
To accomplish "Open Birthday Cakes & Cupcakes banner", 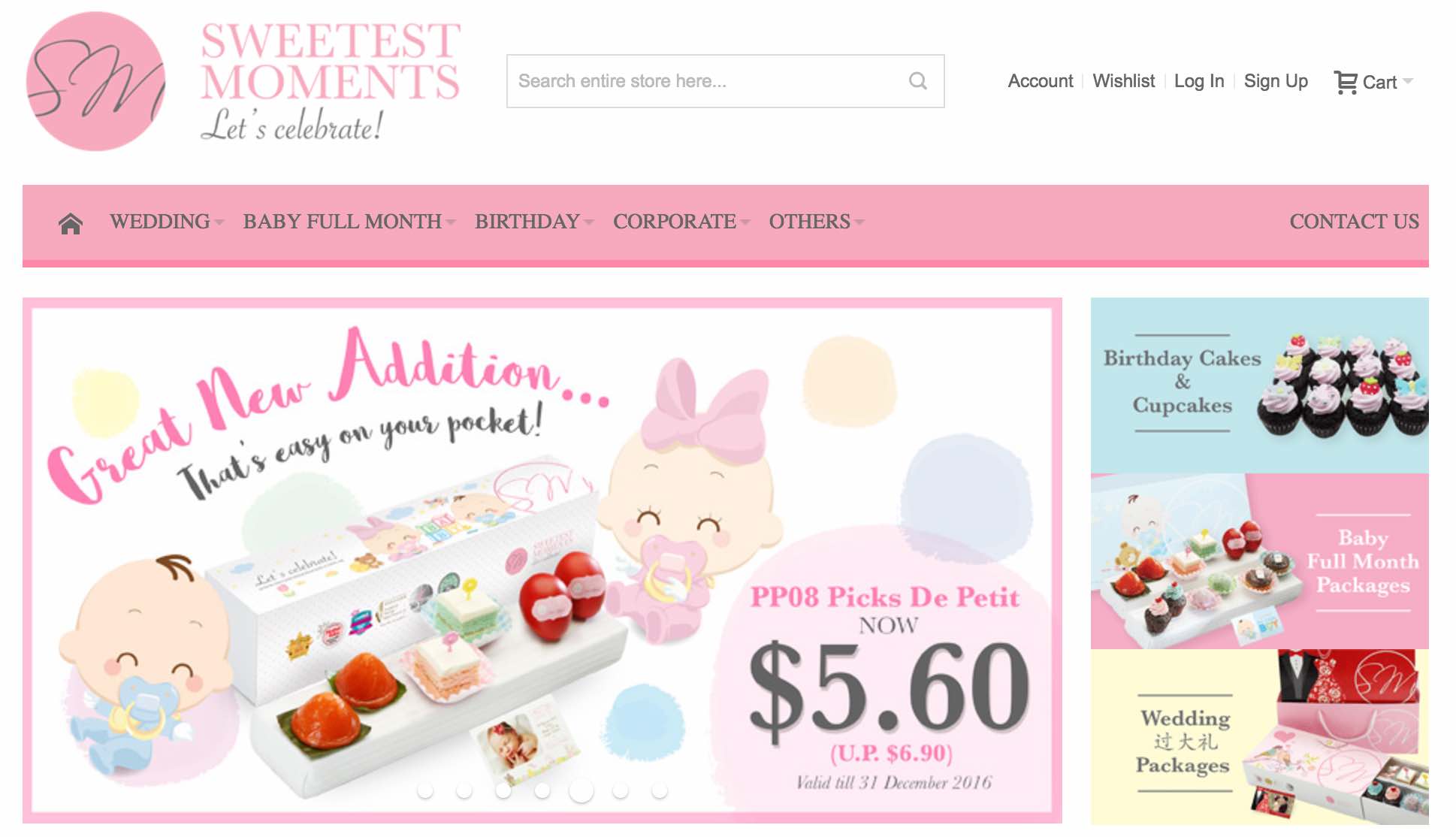I will pos(1259,385).
